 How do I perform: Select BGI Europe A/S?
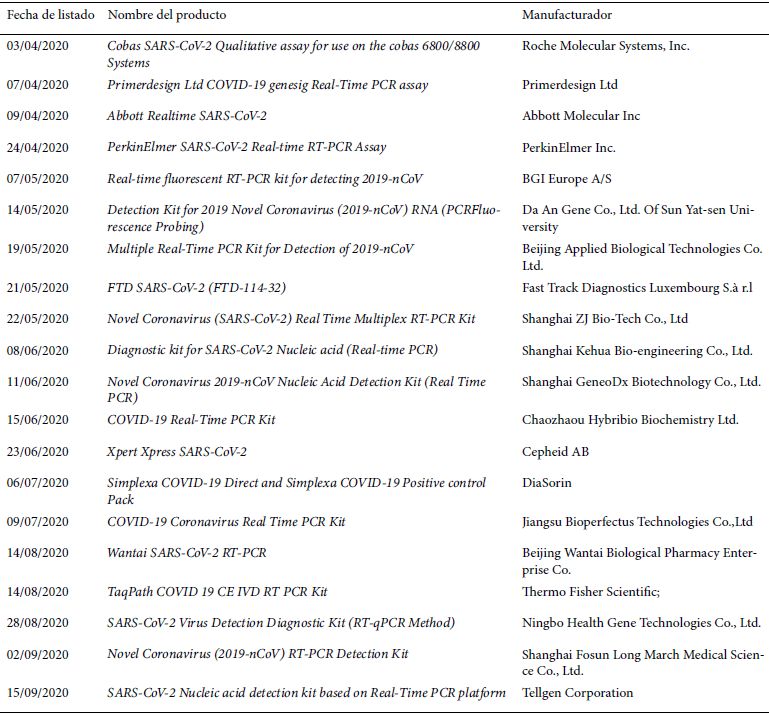click(567, 179)
